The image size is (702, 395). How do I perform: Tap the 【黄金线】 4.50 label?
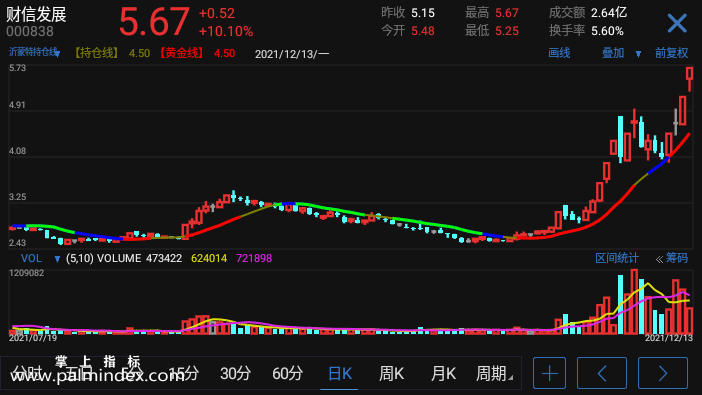tap(197, 53)
